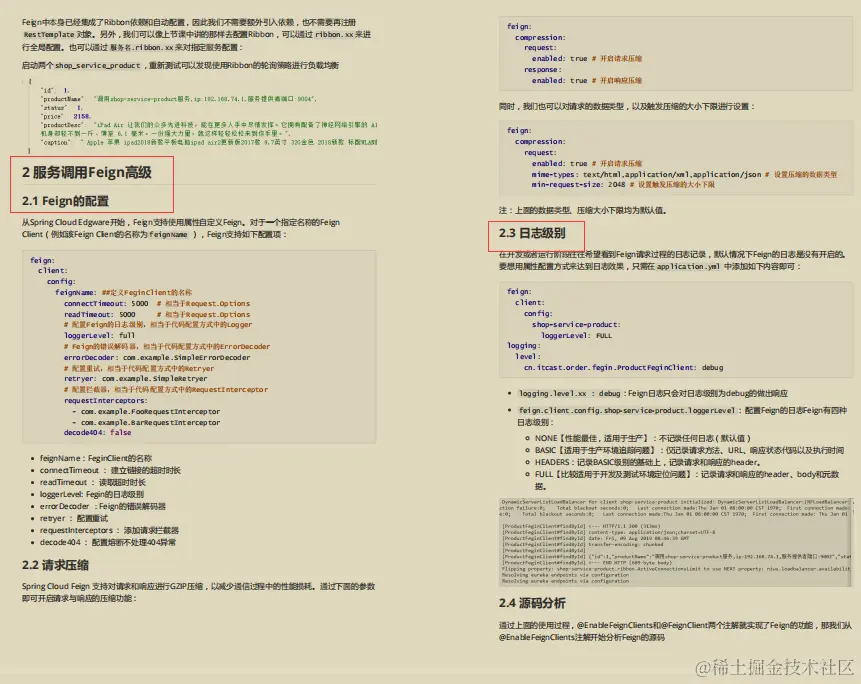Click the code line "shop-service-product:"
The width and height of the screenshot is (861, 684).
point(576,324)
